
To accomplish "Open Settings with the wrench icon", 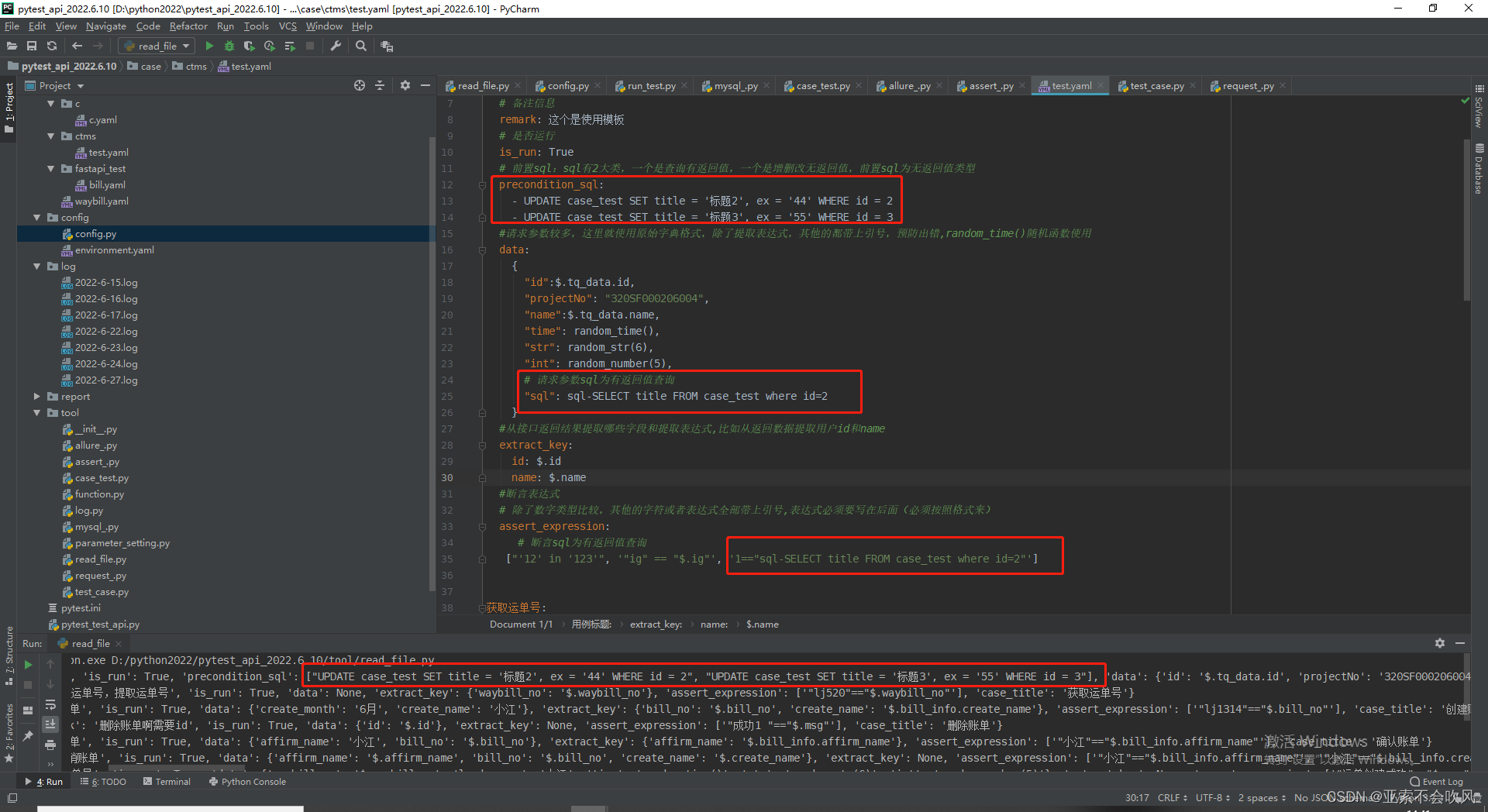I will 336,46.
